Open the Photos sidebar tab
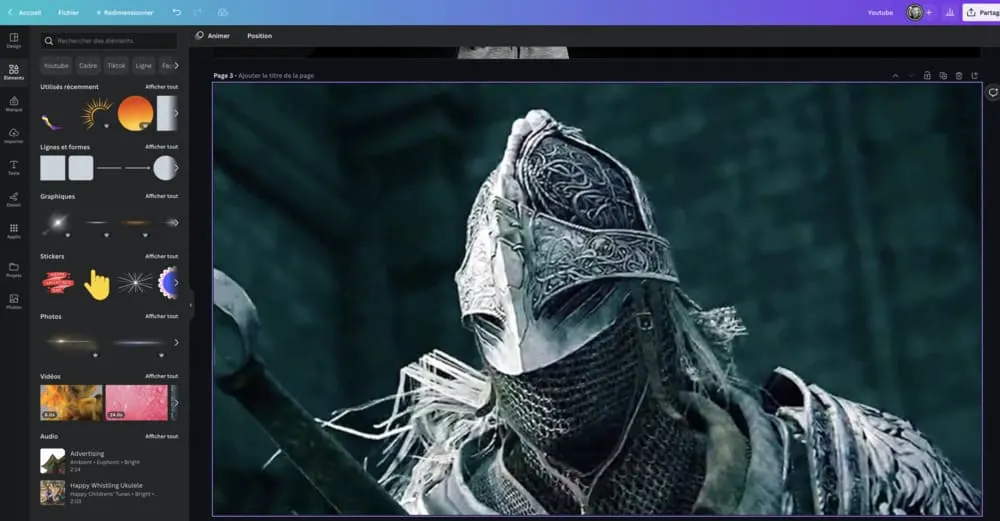The height and width of the screenshot is (521, 1000). click(13, 301)
